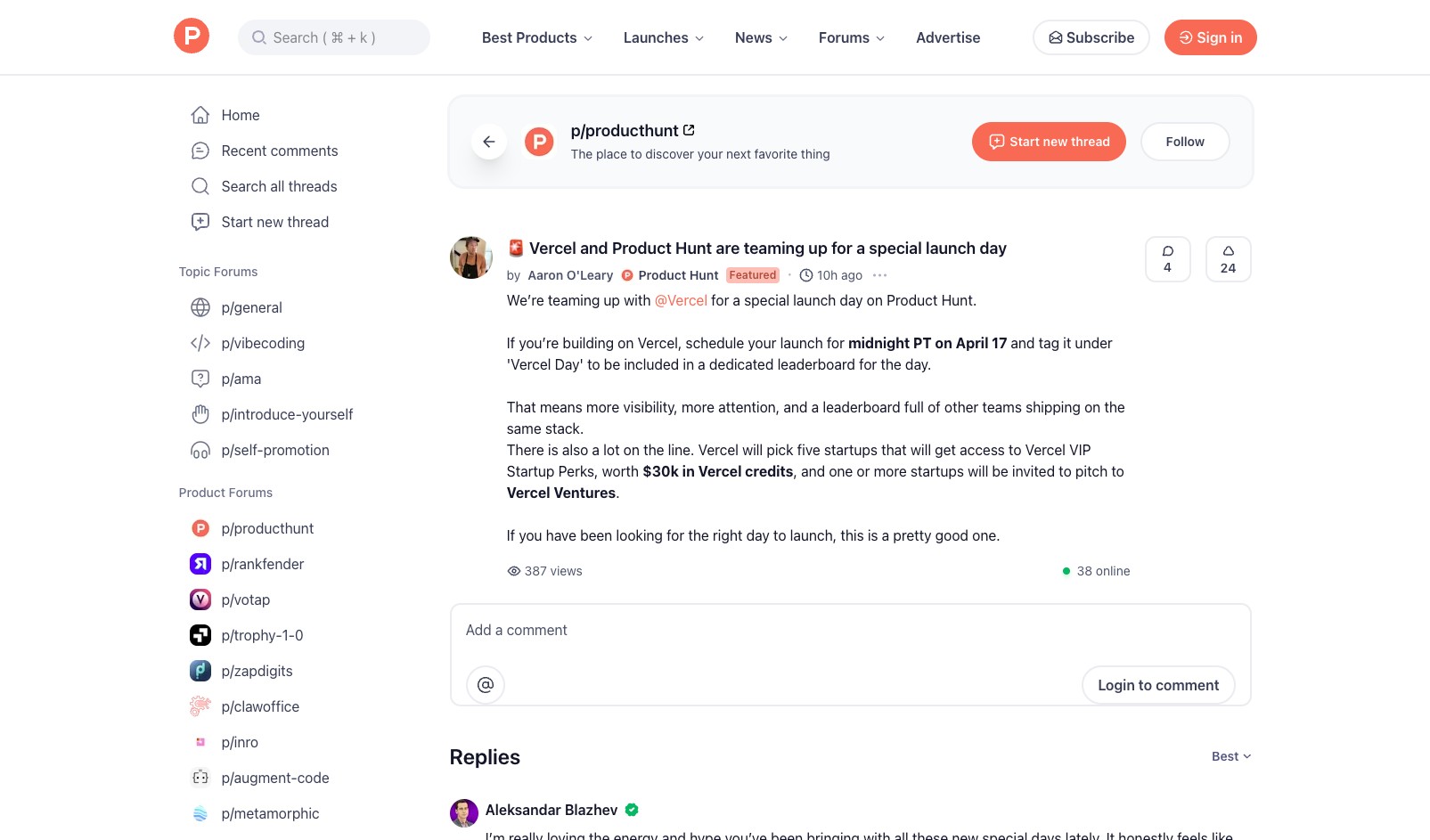Open the Best sort dropdown for replies

coord(1231,756)
